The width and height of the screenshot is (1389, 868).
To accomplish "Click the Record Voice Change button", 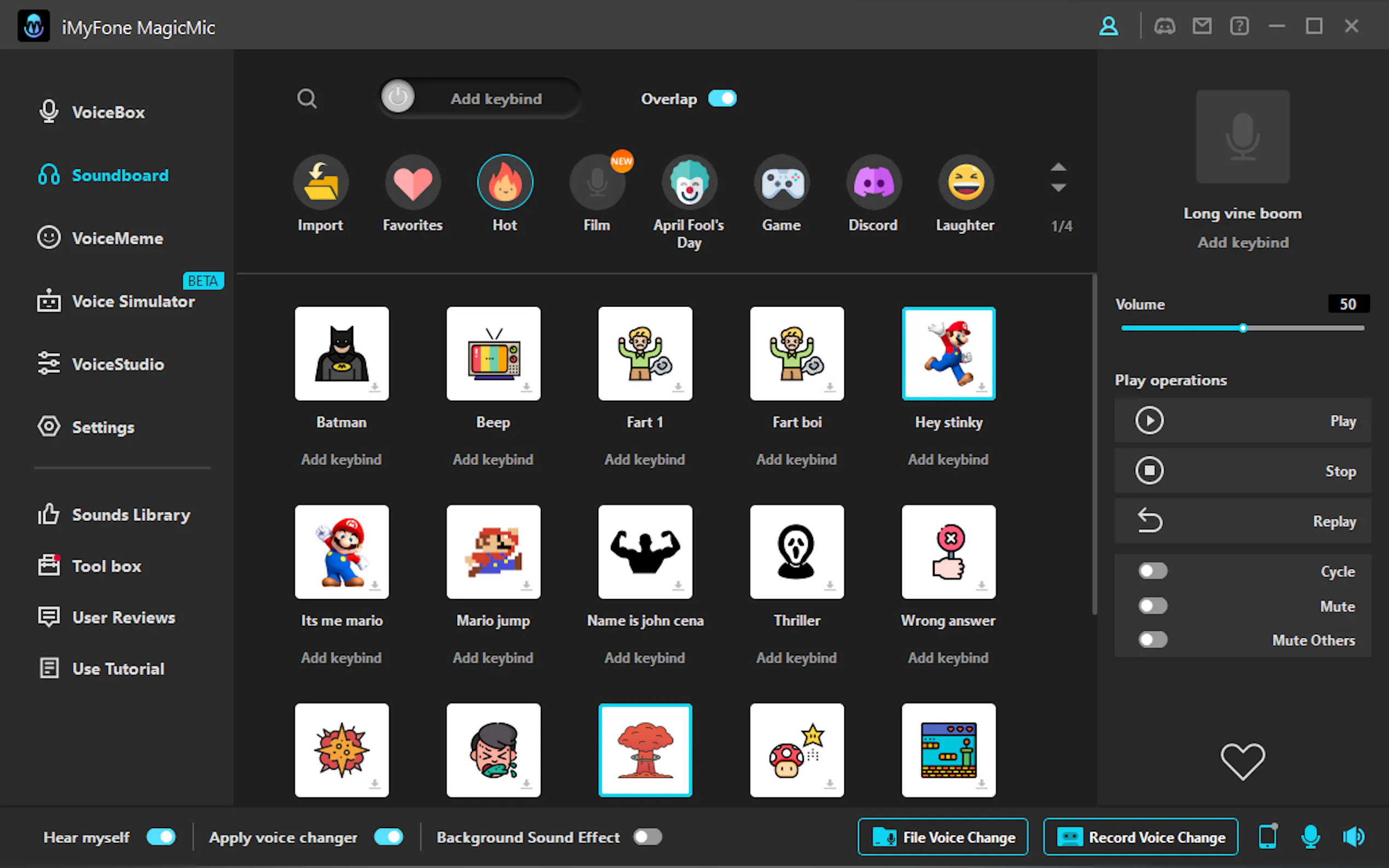I will 1140,837.
